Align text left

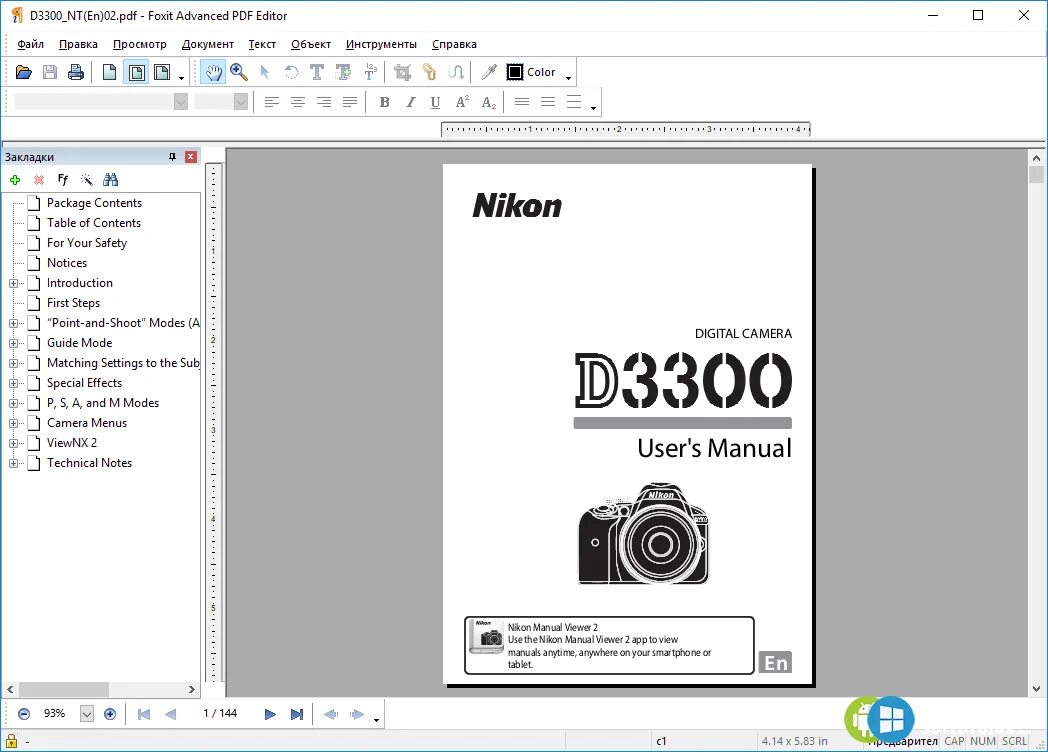click(x=271, y=102)
